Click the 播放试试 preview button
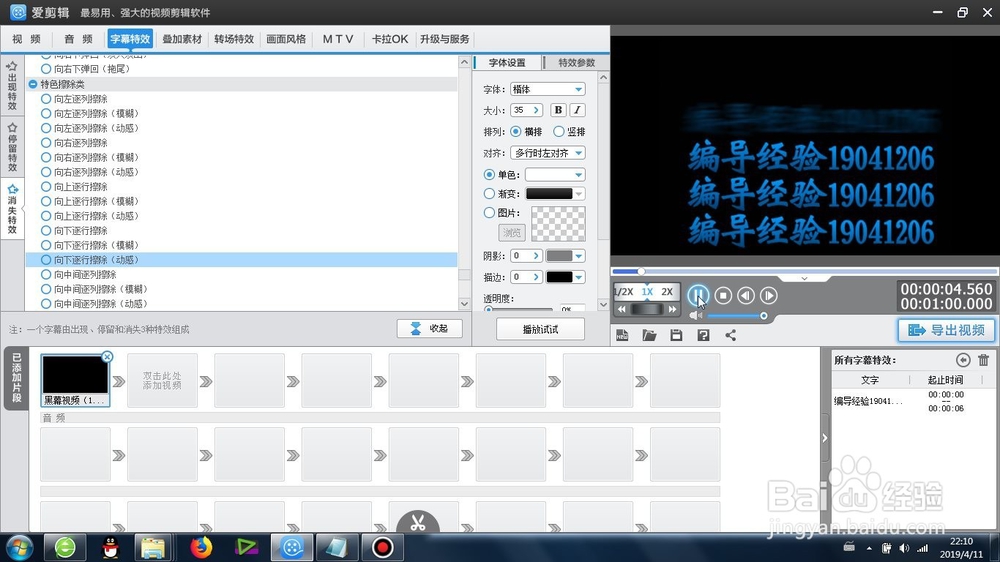The height and width of the screenshot is (562, 1000). point(540,329)
